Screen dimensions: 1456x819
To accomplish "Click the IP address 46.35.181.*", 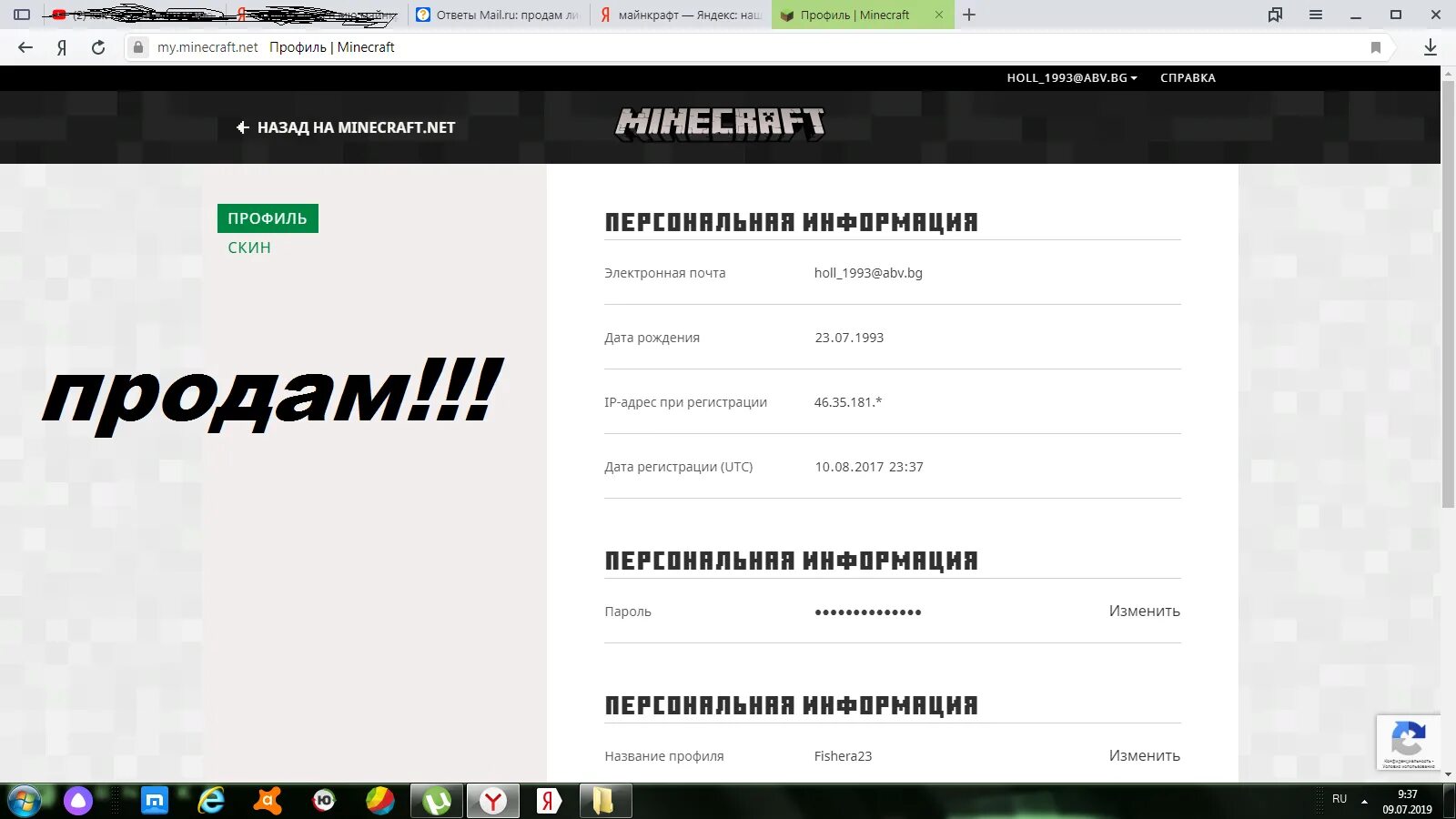I will [848, 402].
